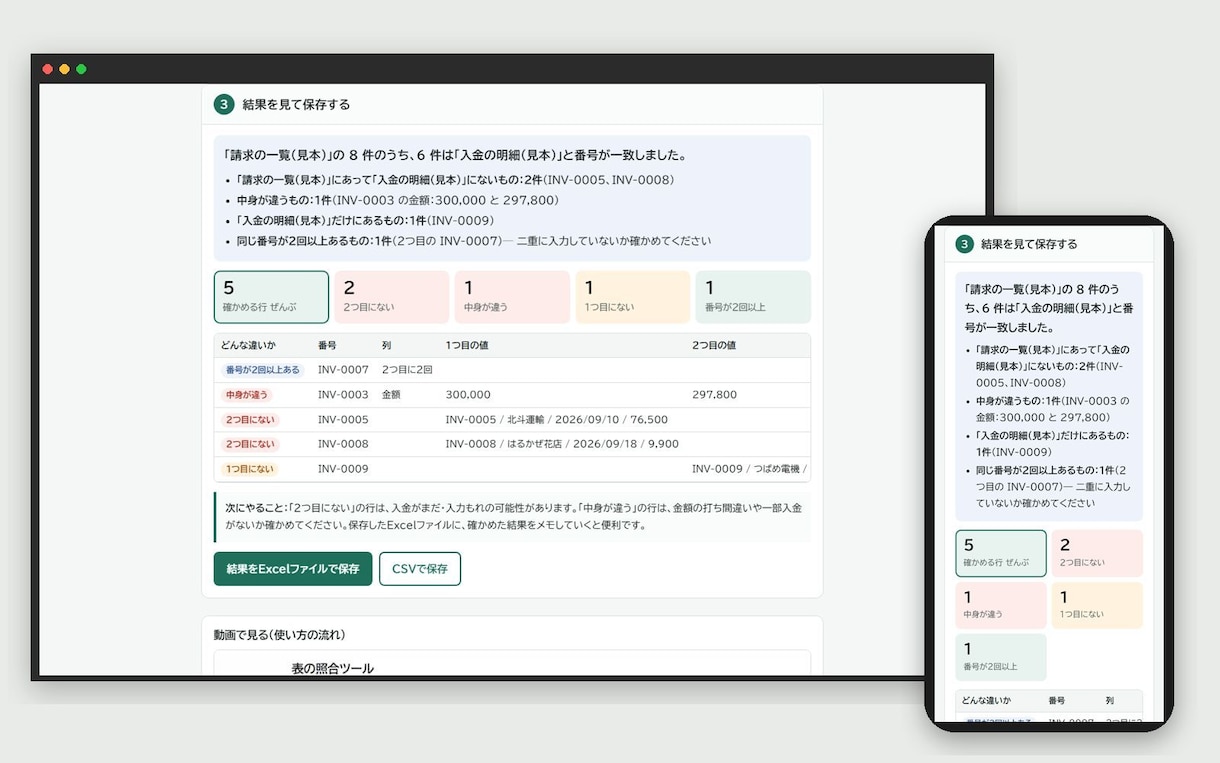1220x763 pixels.
Task: Click the '結果を見て保存する' heading in the desktop window
Action: tap(296, 104)
